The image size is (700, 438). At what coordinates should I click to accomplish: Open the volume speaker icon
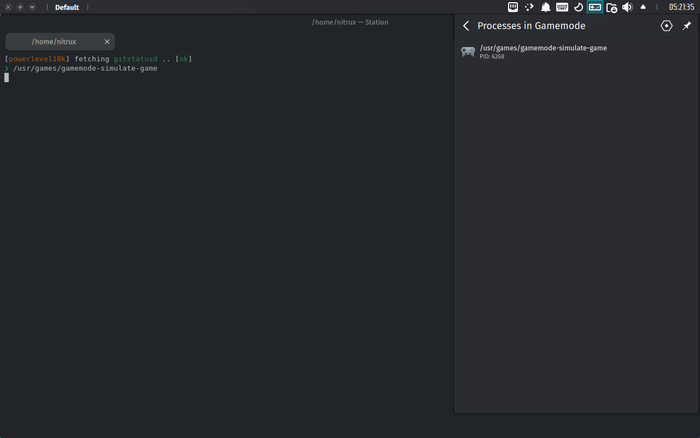tap(627, 7)
